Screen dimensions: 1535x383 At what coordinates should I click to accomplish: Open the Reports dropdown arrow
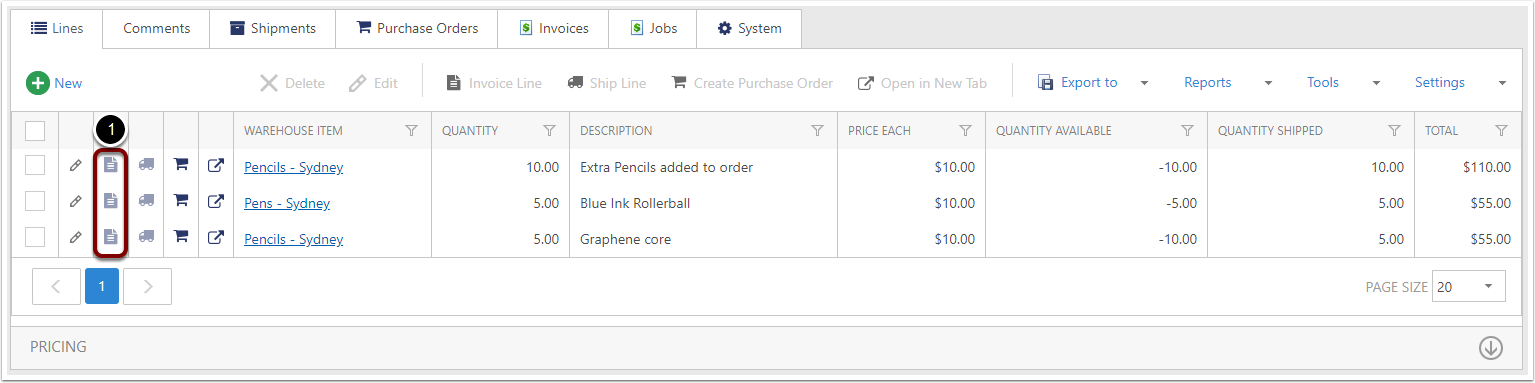(1269, 83)
